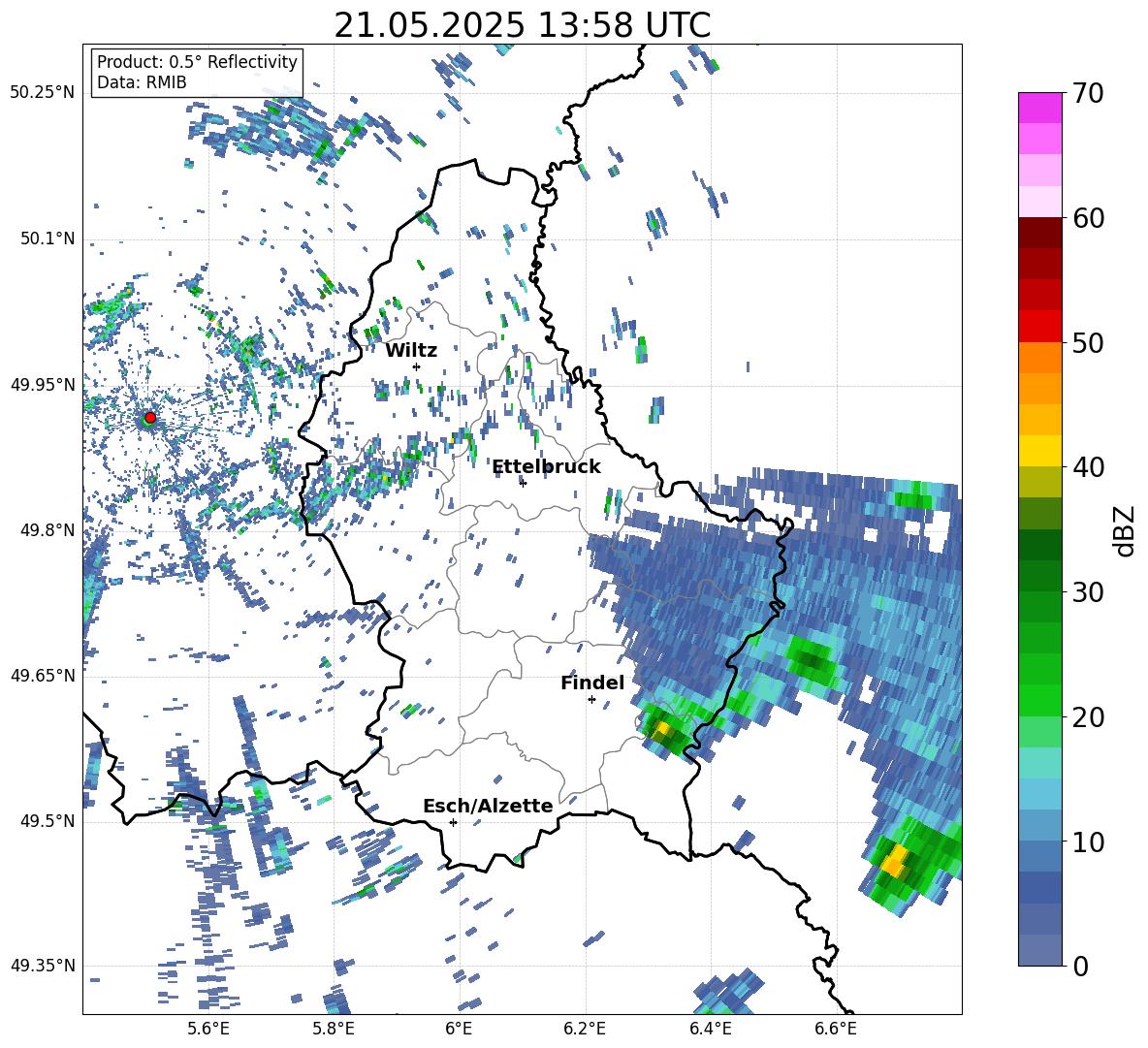Click the dBZ colorbar axis label
This screenshot has height=1048, width=1148.
point(1126,530)
